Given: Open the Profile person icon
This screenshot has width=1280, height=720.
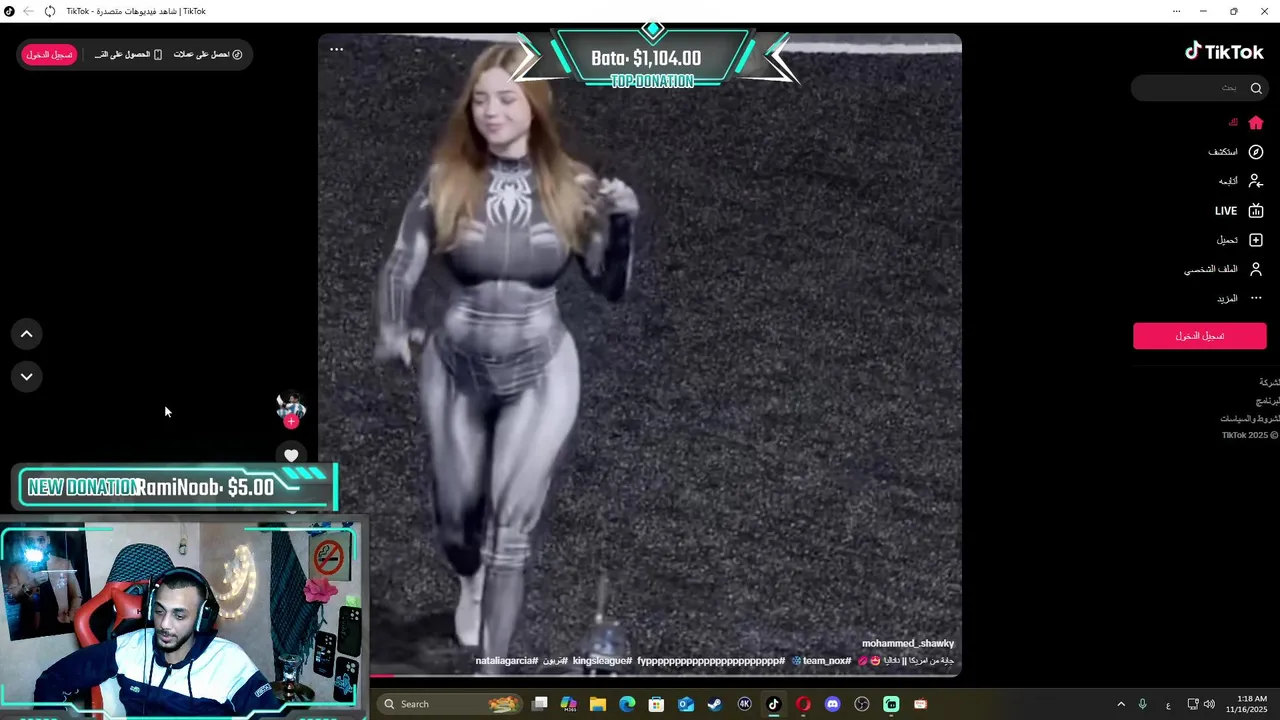Looking at the screenshot, I should 1256,269.
